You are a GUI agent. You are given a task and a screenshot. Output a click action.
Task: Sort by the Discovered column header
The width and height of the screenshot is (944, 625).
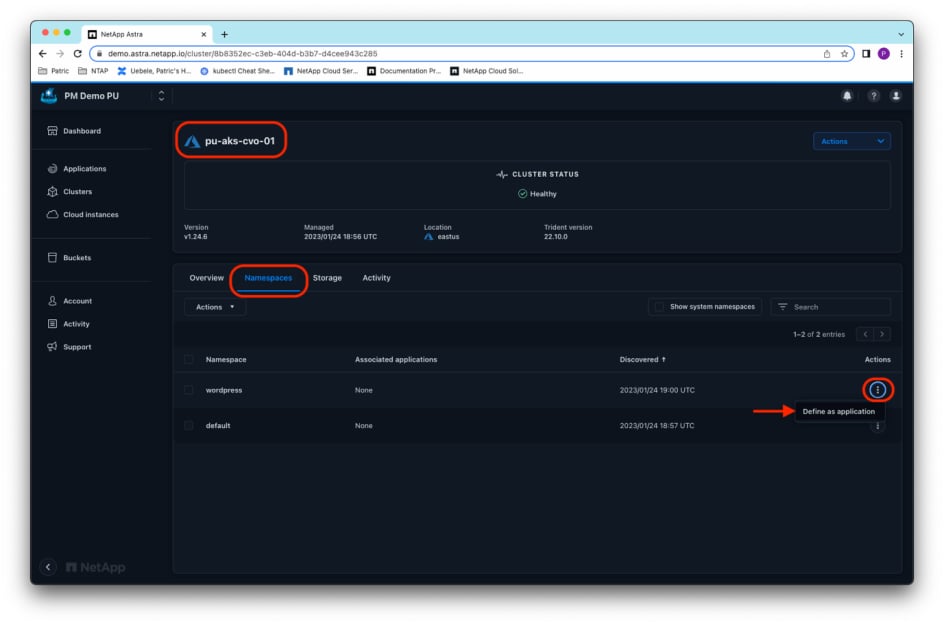pyautogui.click(x=642, y=359)
